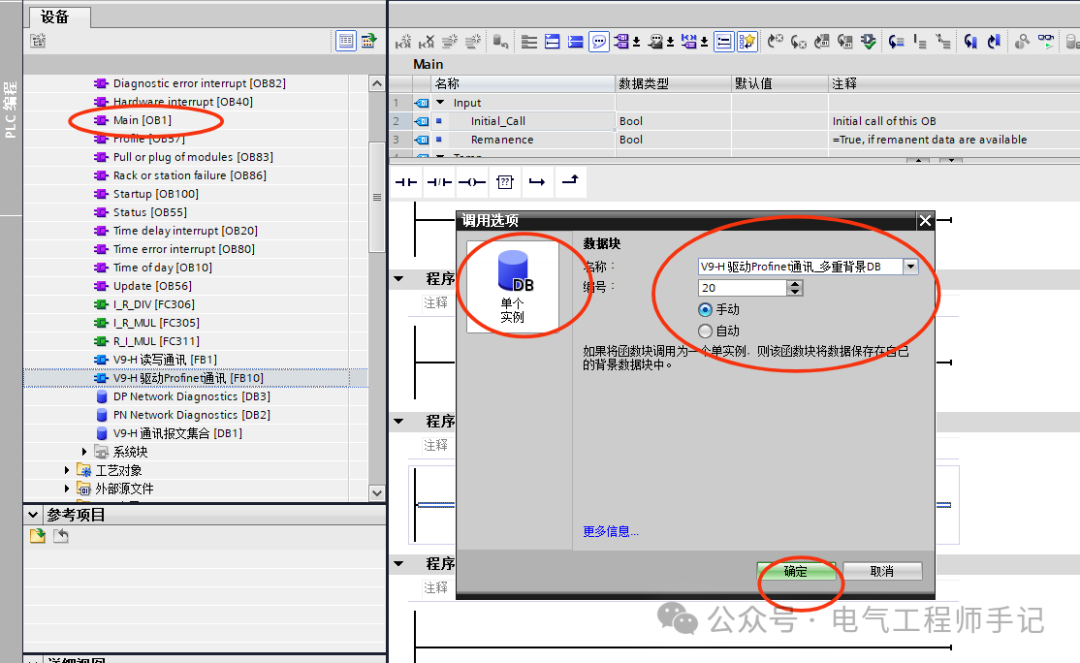Insert an empty box instruction
This screenshot has width=1080, height=663.
pyautogui.click(x=505, y=182)
